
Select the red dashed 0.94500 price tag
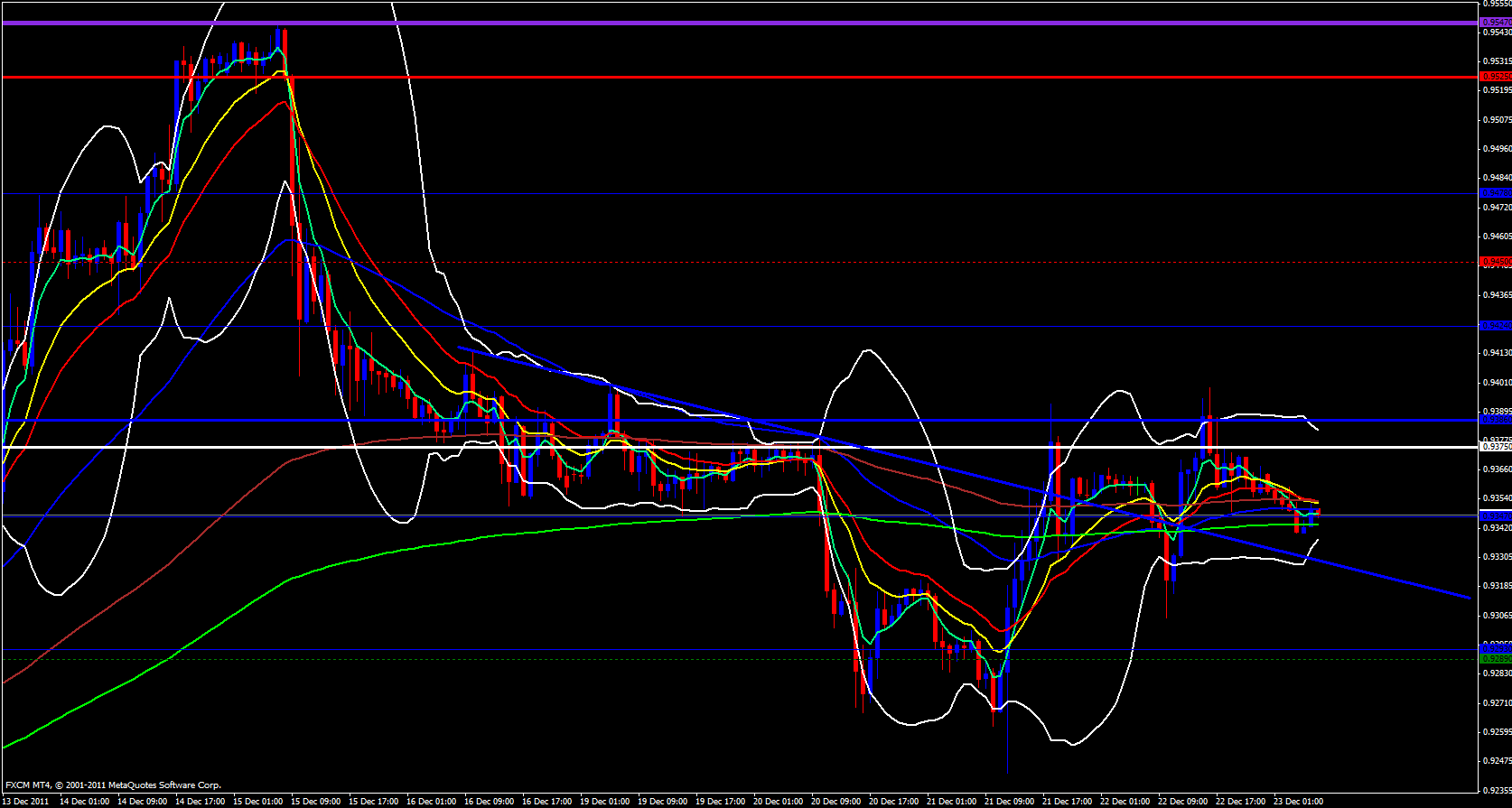coord(1496,262)
